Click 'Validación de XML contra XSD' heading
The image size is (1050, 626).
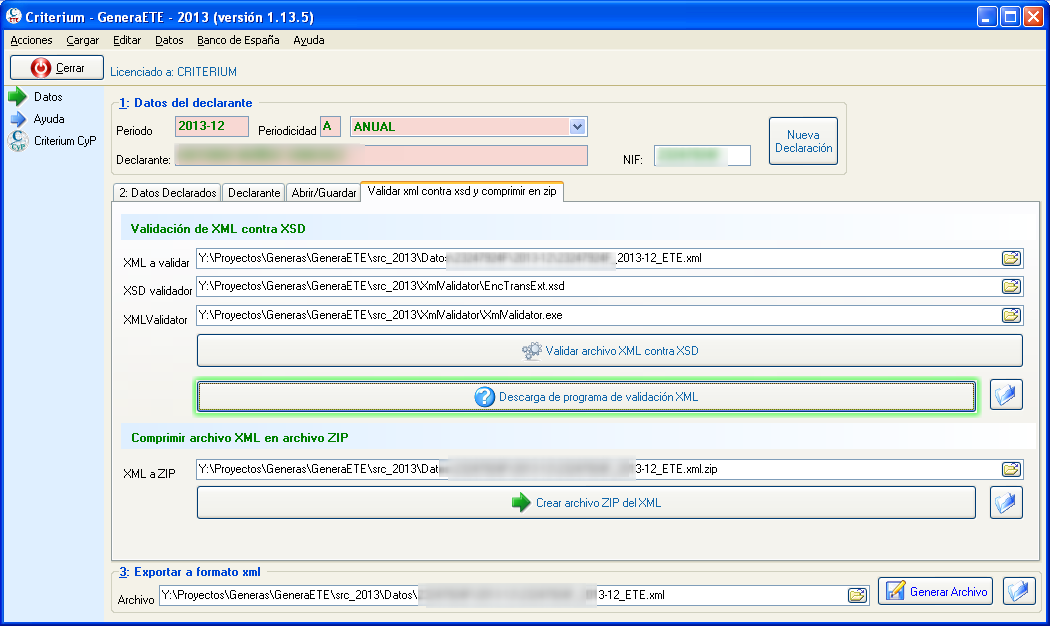(218, 229)
